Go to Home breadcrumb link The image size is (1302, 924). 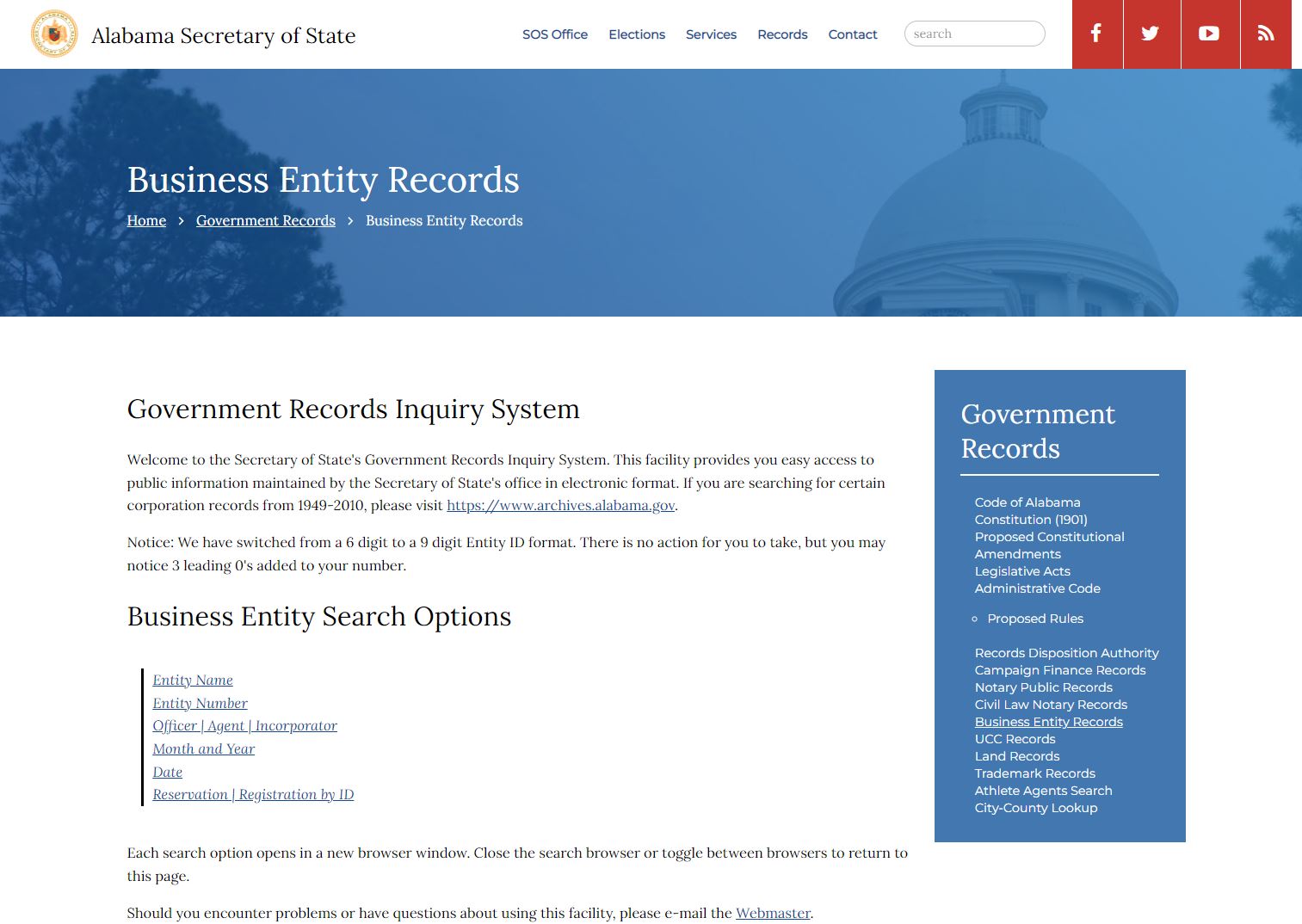146,220
